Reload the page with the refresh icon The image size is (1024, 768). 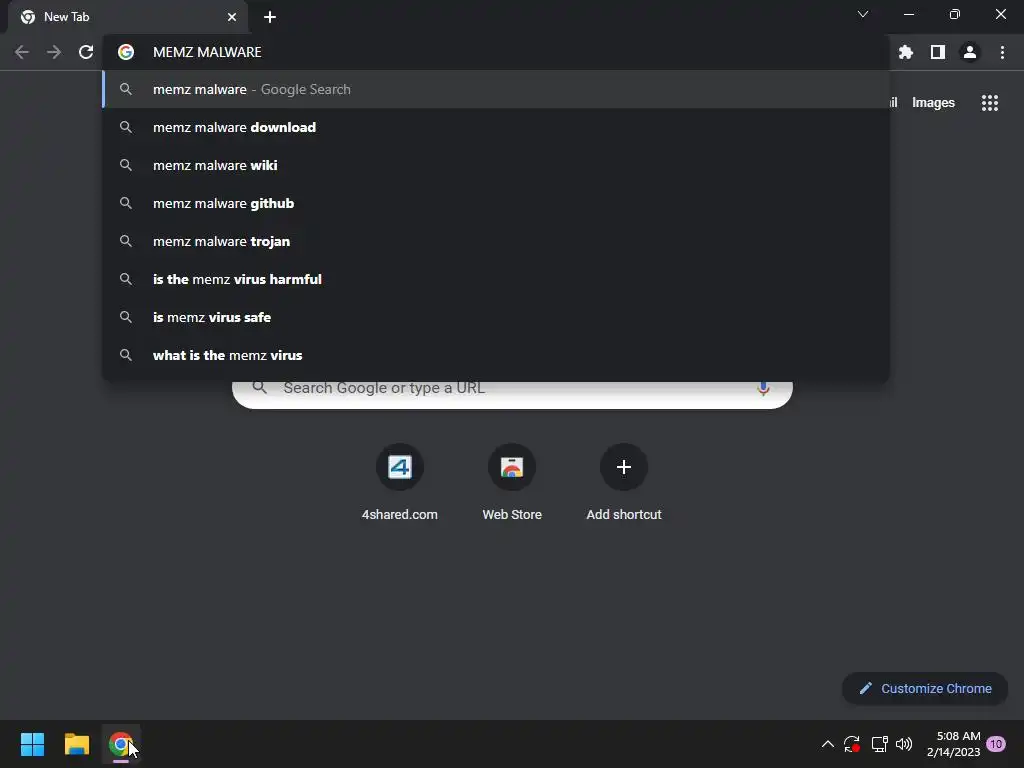tap(86, 52)
